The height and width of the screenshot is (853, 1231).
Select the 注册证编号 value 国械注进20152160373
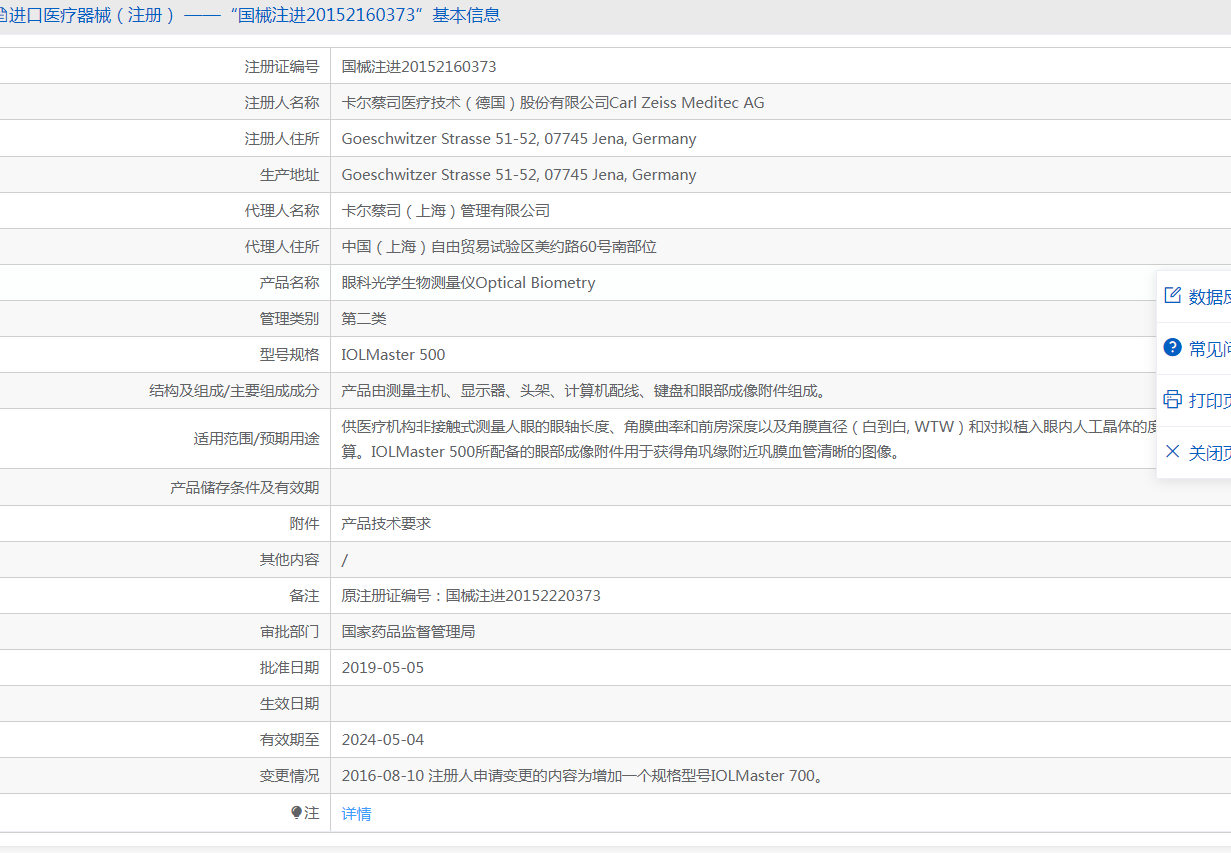[419, 67]
